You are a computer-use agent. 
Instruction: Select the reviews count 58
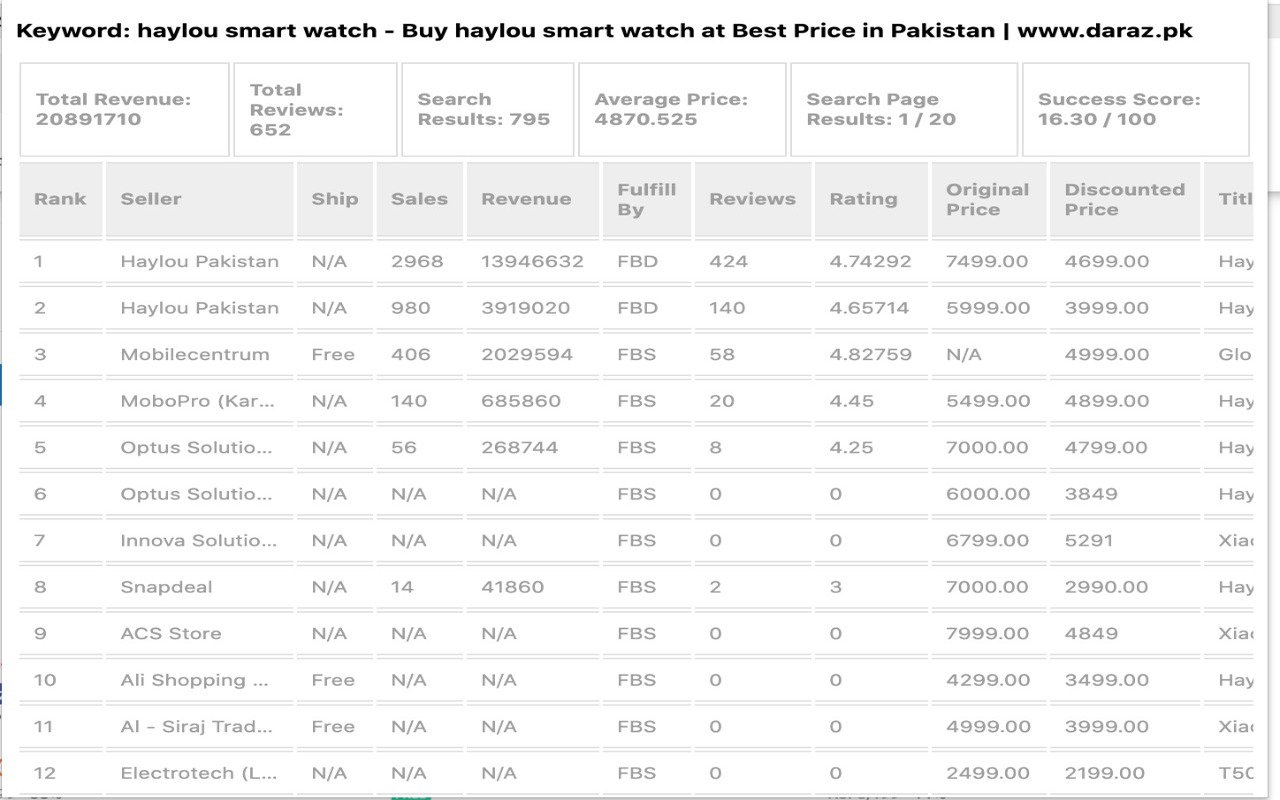[x=722, y=355]
